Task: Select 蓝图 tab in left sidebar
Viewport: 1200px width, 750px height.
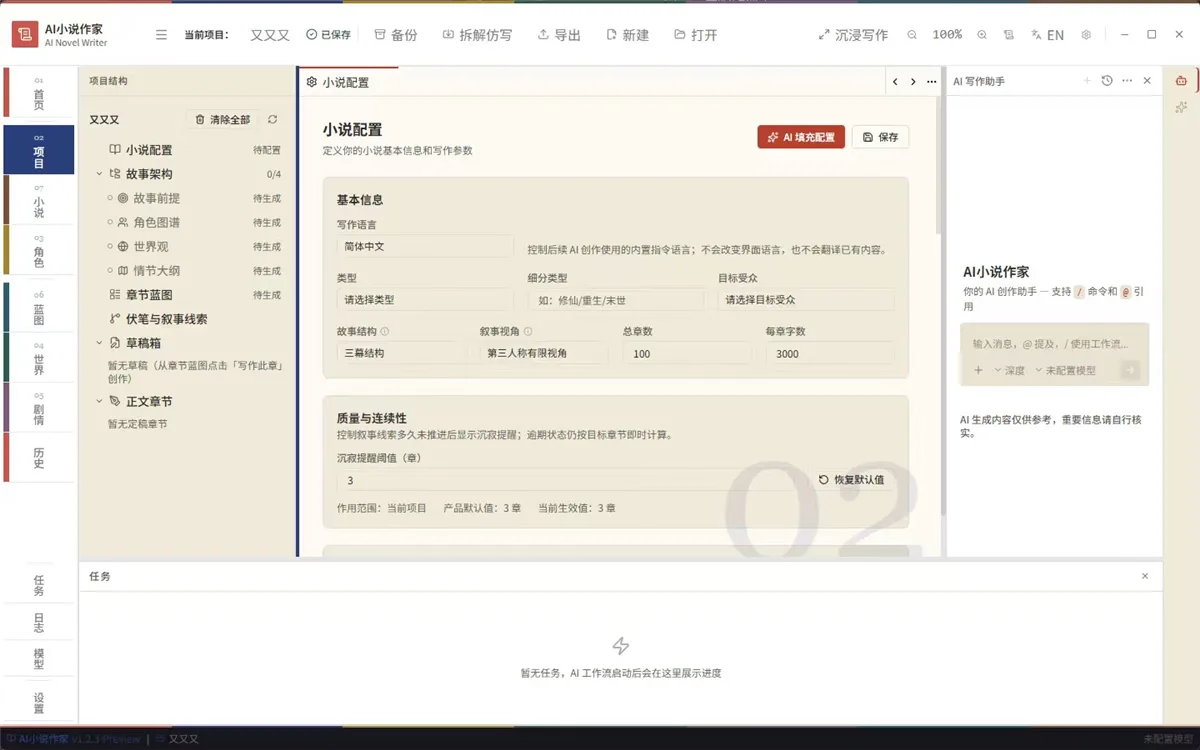Action: click(39, 307)
